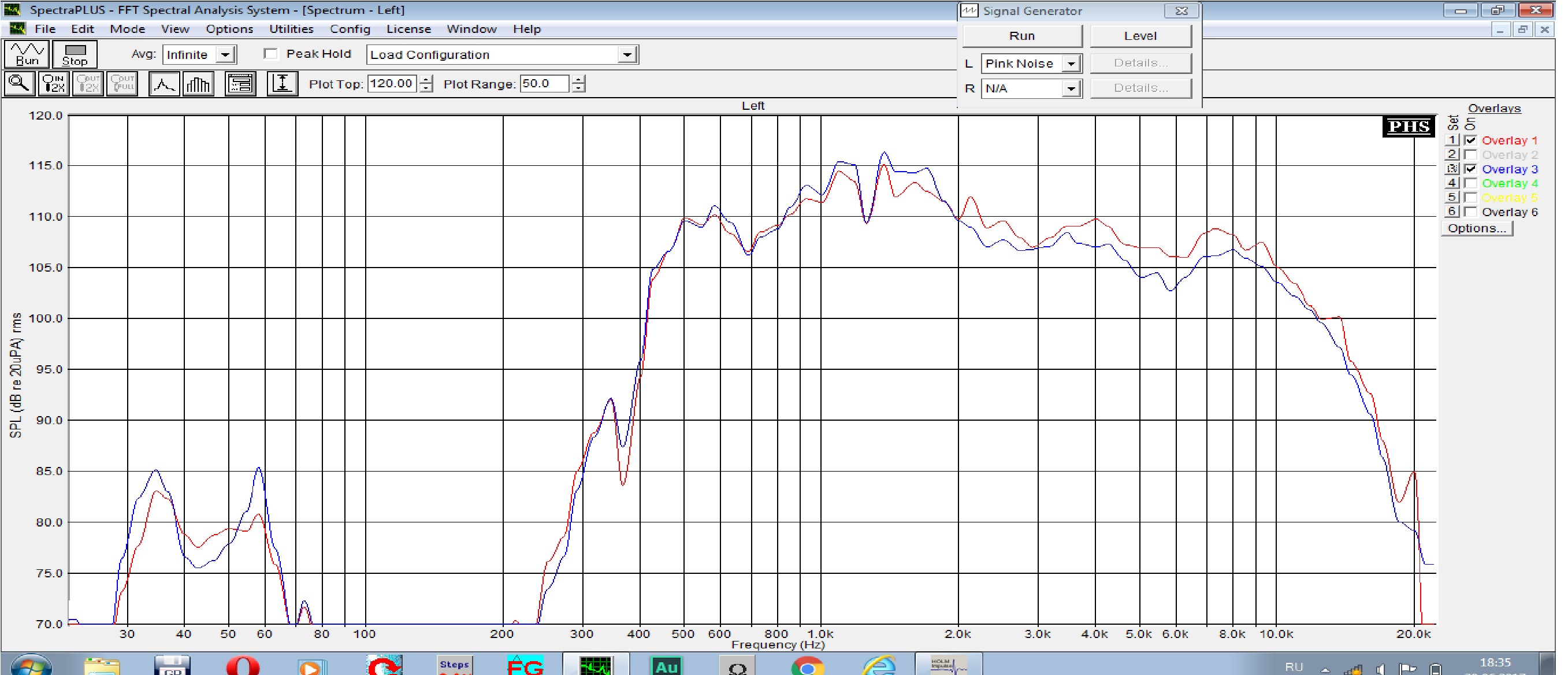Select the magnifier zoom tool
1568x675 pixels.
pos(19,83)
